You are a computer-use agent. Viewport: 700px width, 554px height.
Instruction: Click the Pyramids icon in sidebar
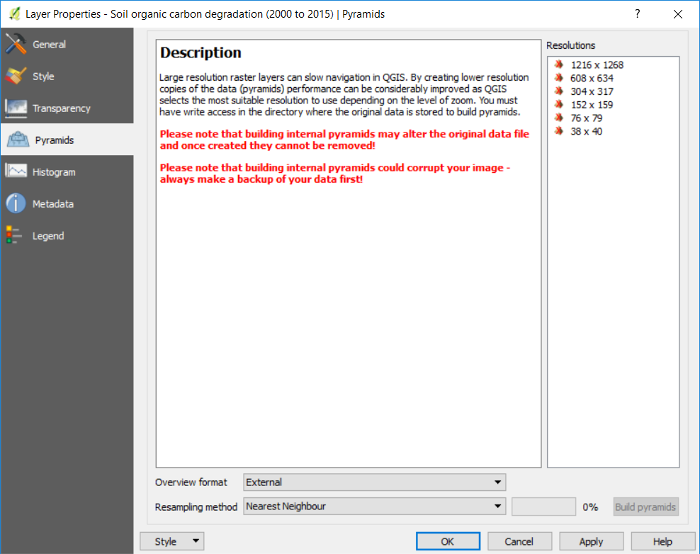[18, 140]
